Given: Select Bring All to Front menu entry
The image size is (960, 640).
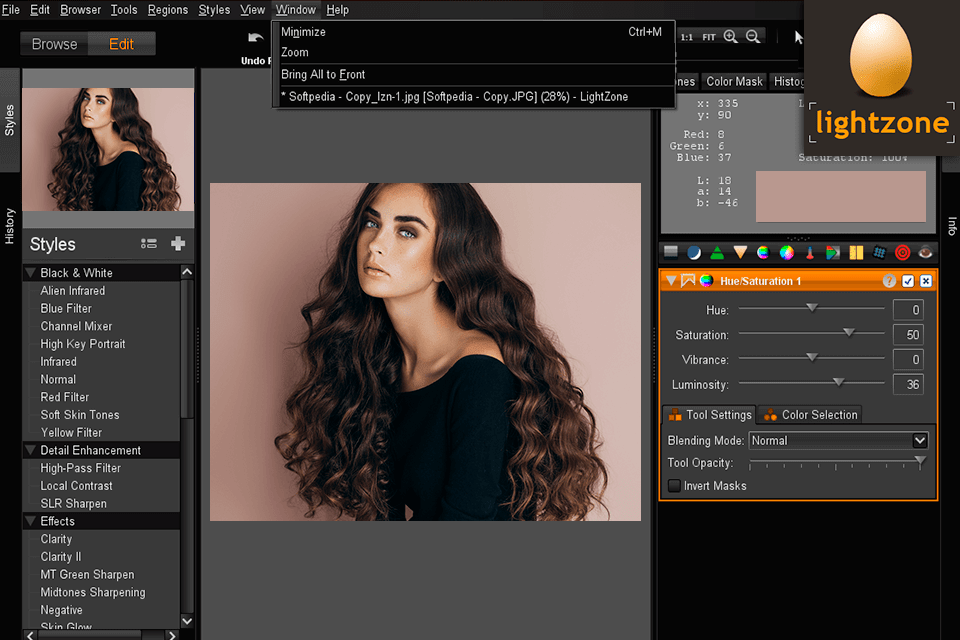Looking at the screenshot, I should coord(323,75).
